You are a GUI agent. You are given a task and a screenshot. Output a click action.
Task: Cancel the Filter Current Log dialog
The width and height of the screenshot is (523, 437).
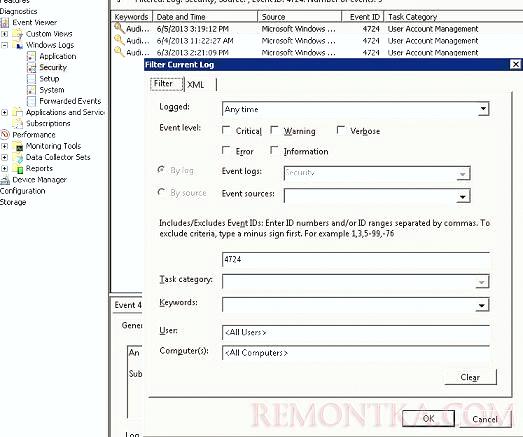485,419
